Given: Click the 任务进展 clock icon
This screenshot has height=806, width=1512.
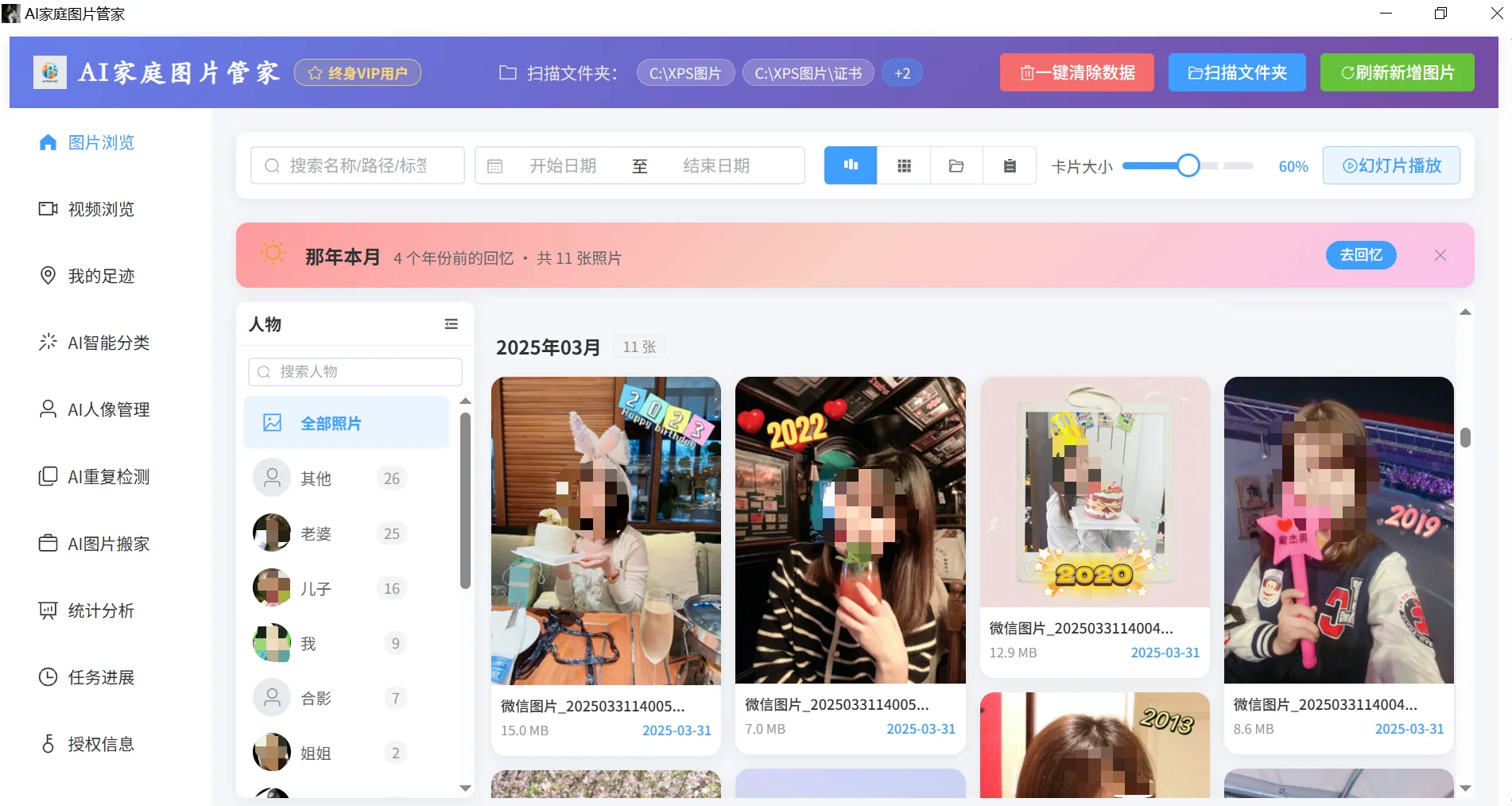Looking at the screenshot, I should point(48,677).
